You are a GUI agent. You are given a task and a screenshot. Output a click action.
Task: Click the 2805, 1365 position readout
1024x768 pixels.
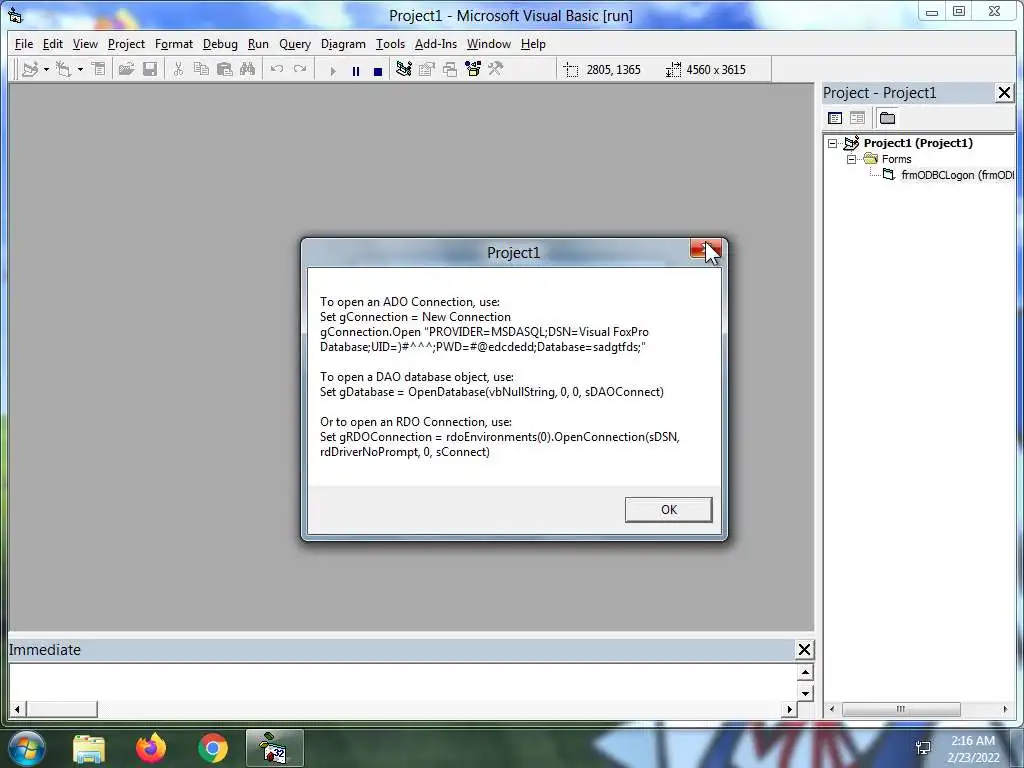pyautogui.click(x=613, y=70)
